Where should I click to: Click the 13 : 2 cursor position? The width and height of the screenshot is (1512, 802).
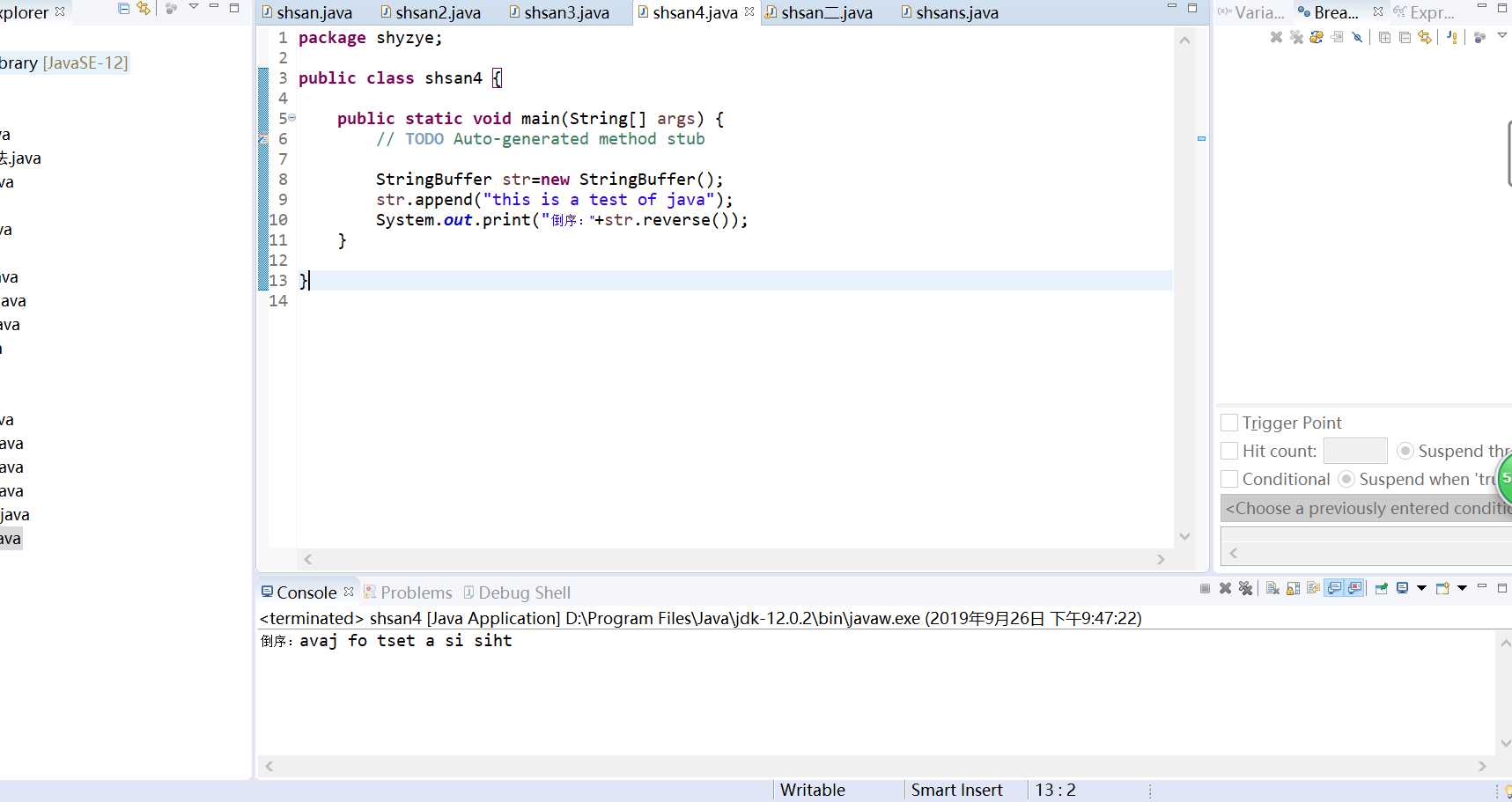coord(1055,790)
